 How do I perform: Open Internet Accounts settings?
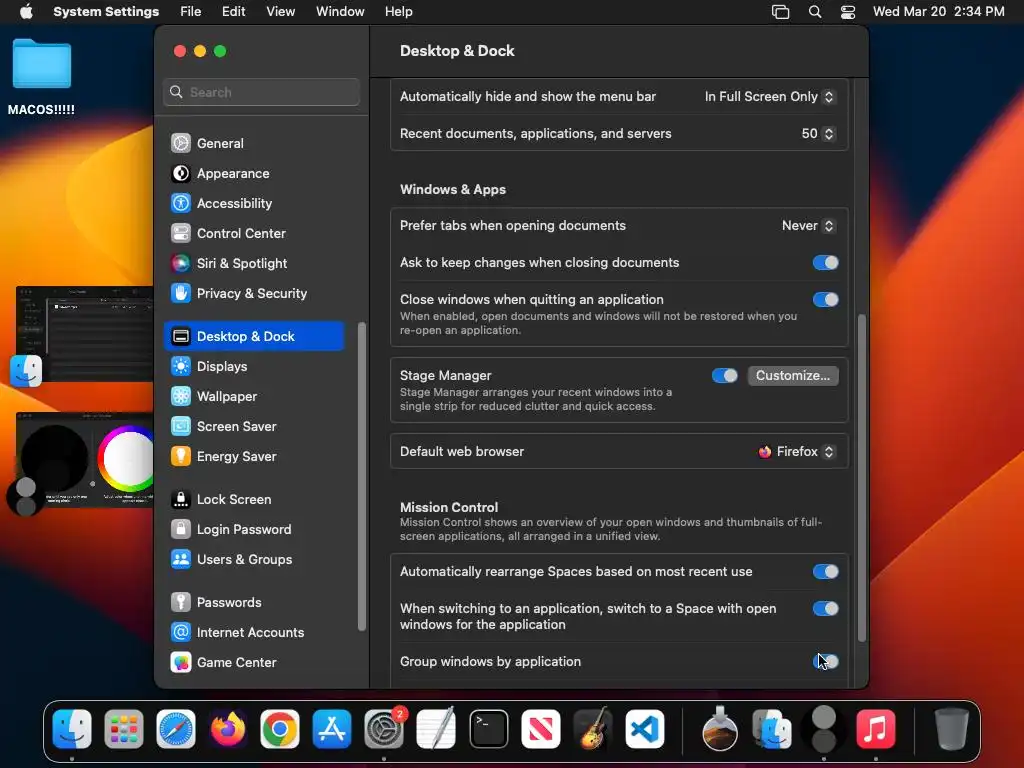coord(253,633)
